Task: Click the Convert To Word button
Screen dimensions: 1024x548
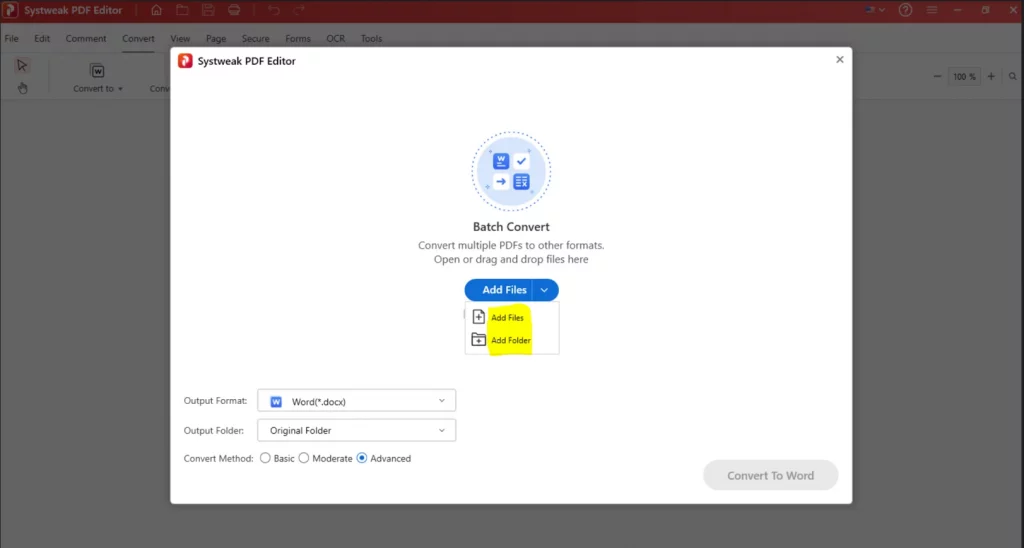Action: click(x=771, y=475)
